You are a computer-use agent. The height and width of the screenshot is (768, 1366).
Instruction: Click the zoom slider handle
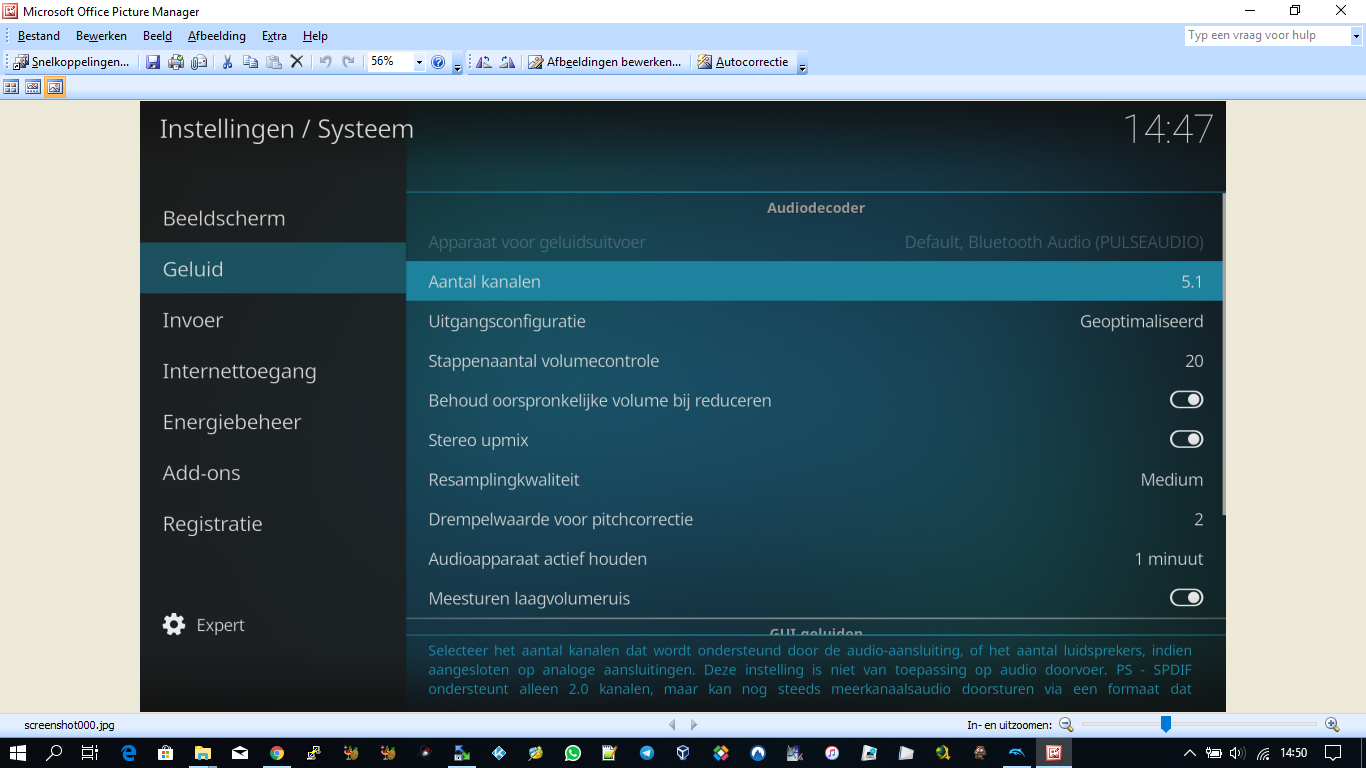point(1165,725)
